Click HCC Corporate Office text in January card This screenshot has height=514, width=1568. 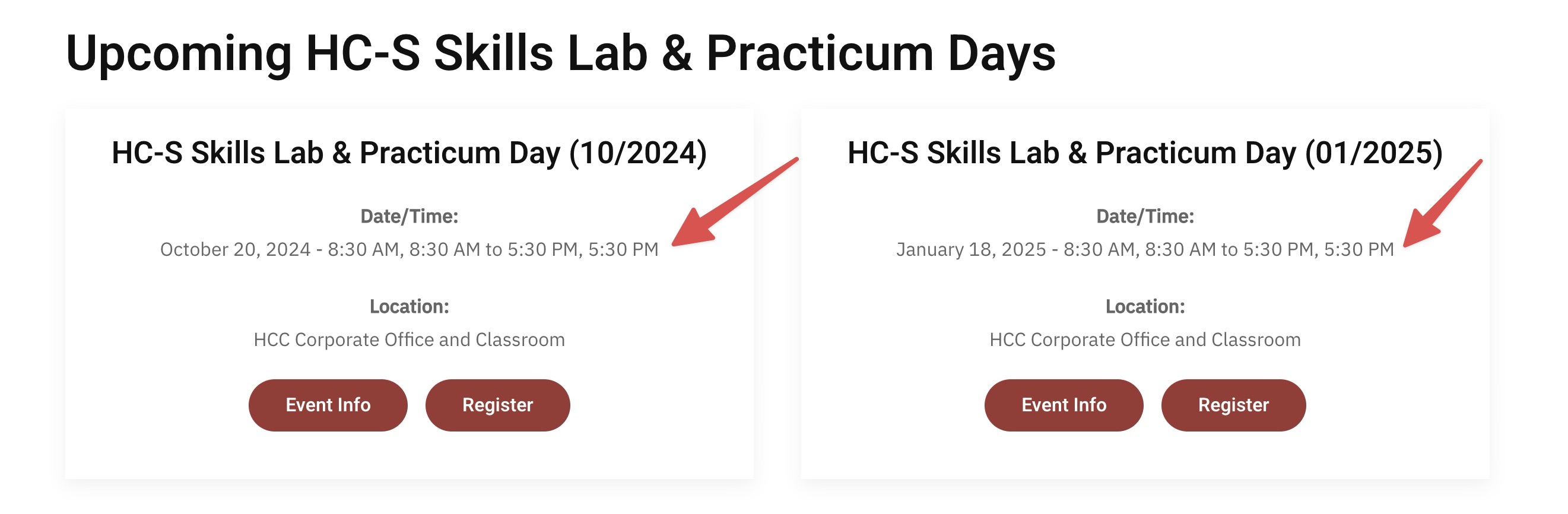click(x=1144, y=340)
